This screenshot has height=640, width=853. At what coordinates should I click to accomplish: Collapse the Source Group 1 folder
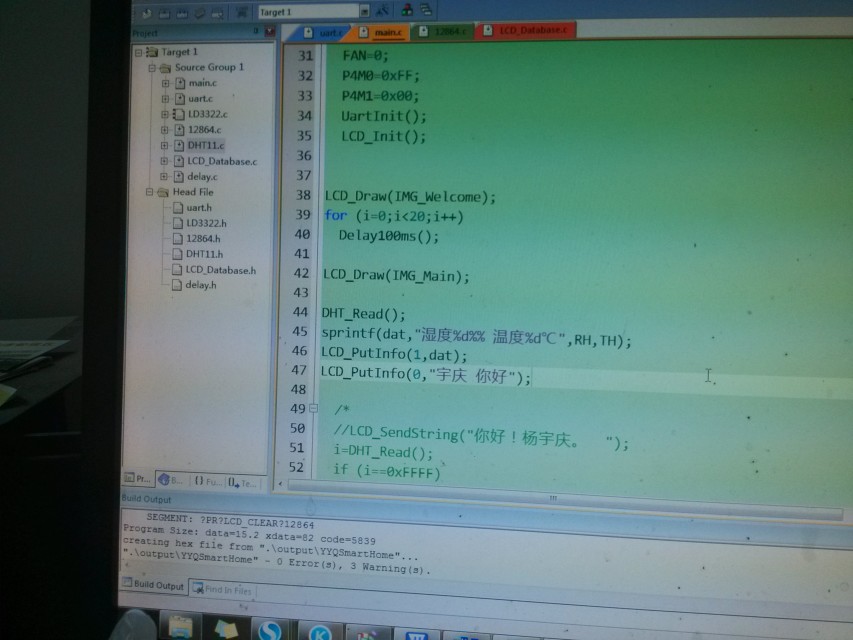pos(151,68)
